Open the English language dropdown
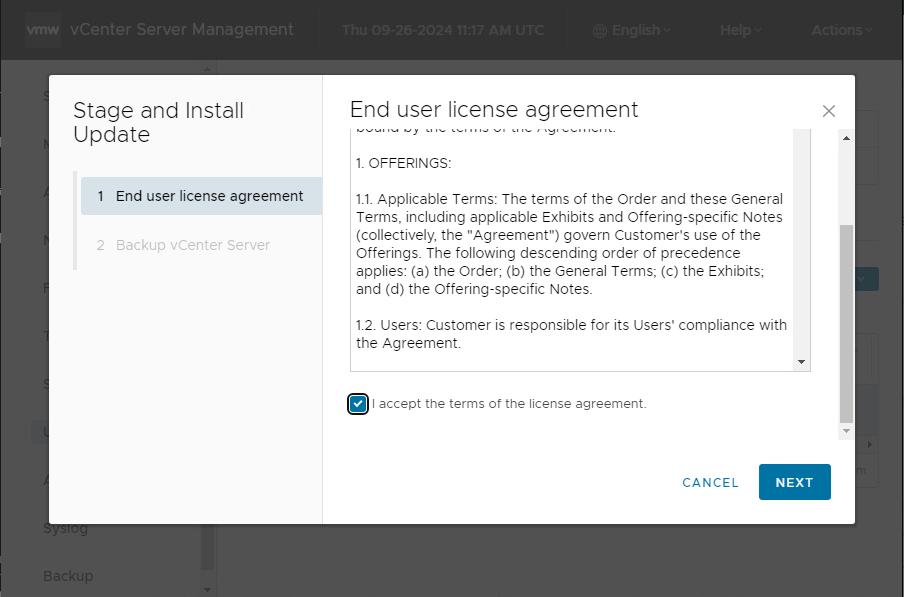904x597 pixels. coord(631,30)
